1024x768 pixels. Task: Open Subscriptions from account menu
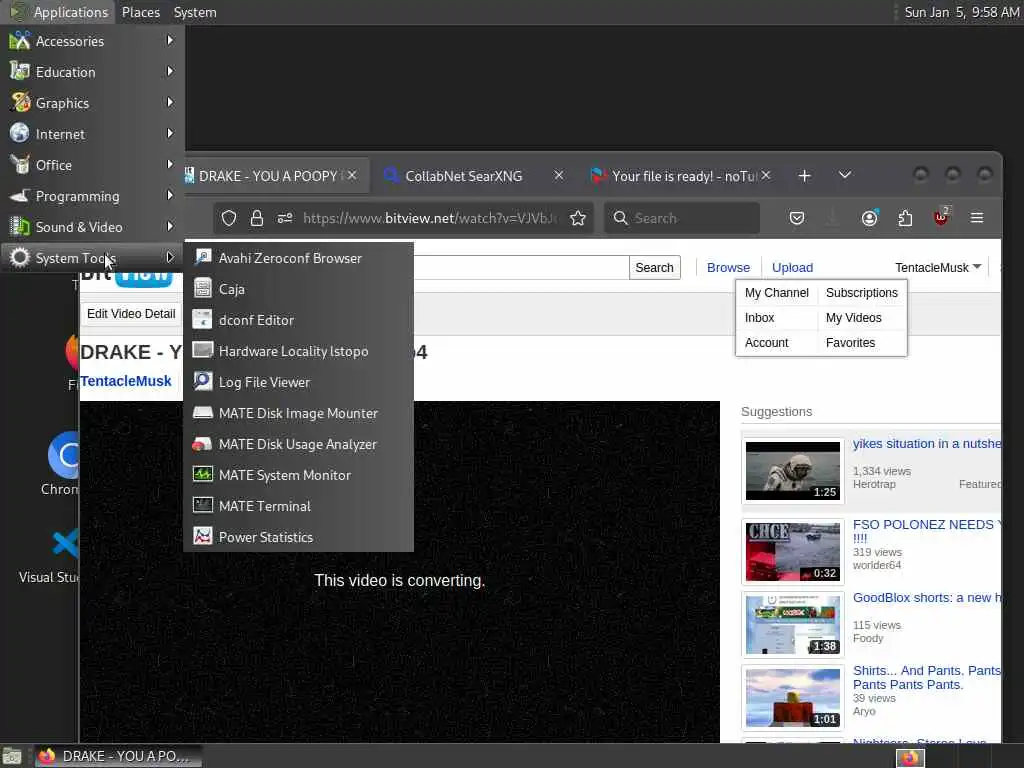pyautogui.click(x=861, y=293)
